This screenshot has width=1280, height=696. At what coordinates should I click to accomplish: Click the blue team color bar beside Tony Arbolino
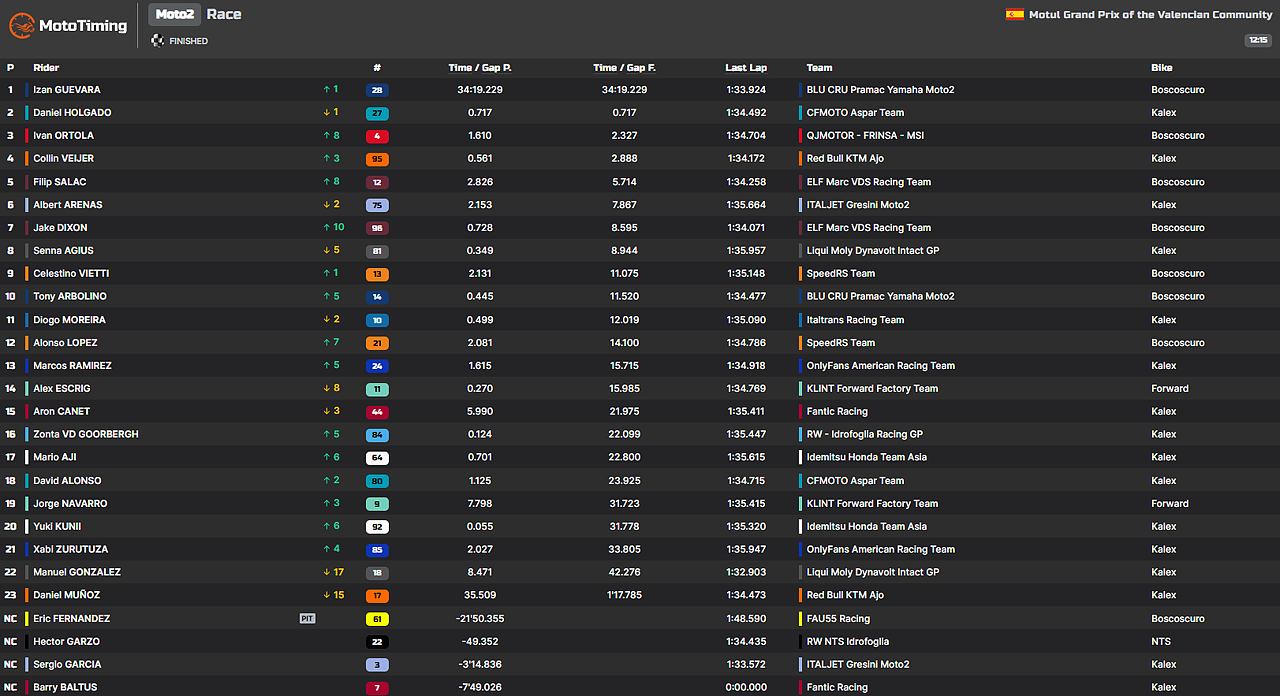click(x=27, y=297)
